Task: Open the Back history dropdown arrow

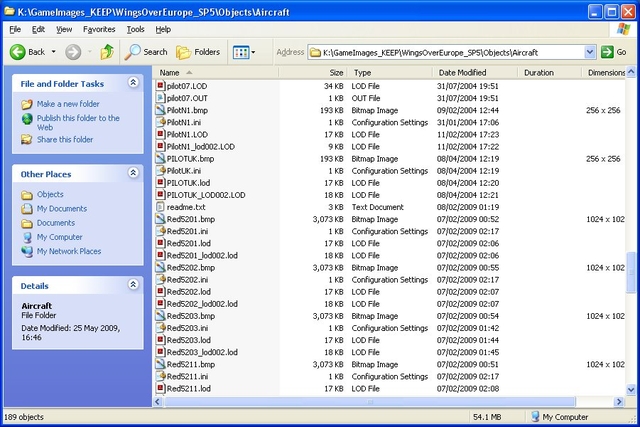Action: point(53,52)
